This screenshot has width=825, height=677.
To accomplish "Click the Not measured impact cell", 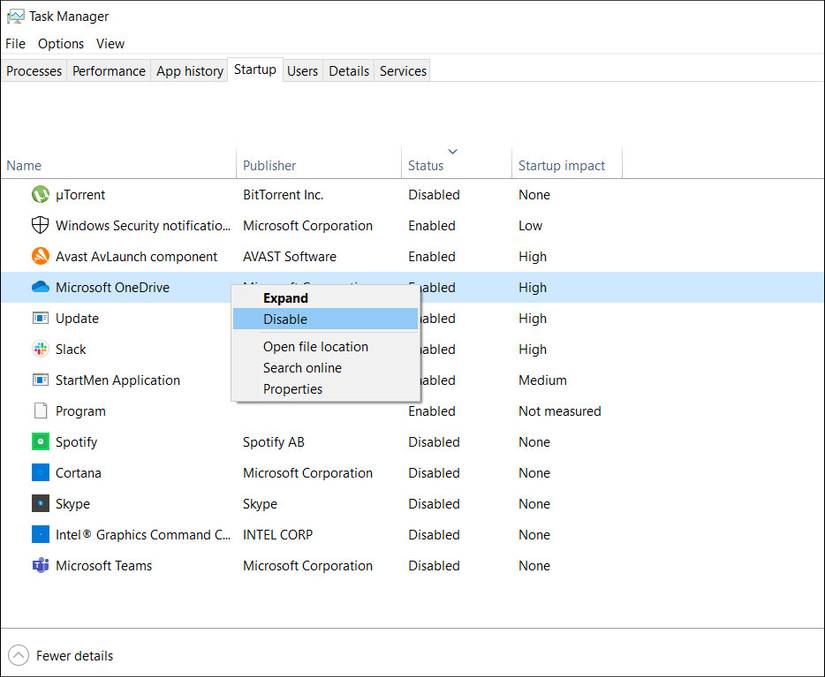I will [560, 411].
